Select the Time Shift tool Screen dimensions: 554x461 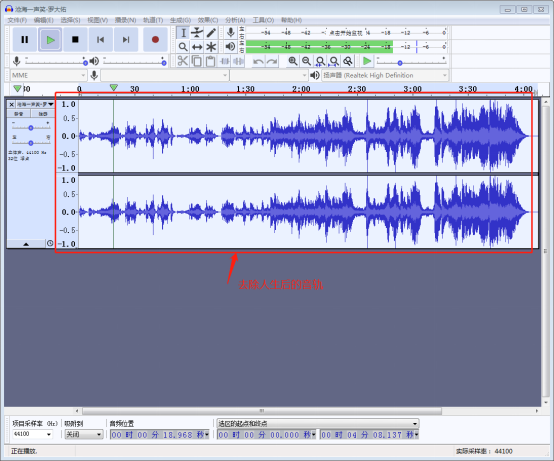click(x=197, y=47)
